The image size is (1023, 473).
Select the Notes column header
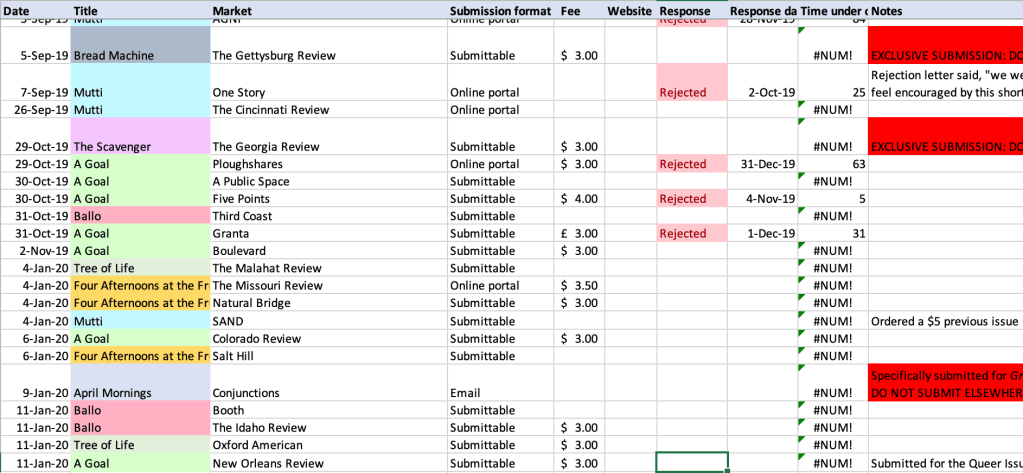point(945,10)
